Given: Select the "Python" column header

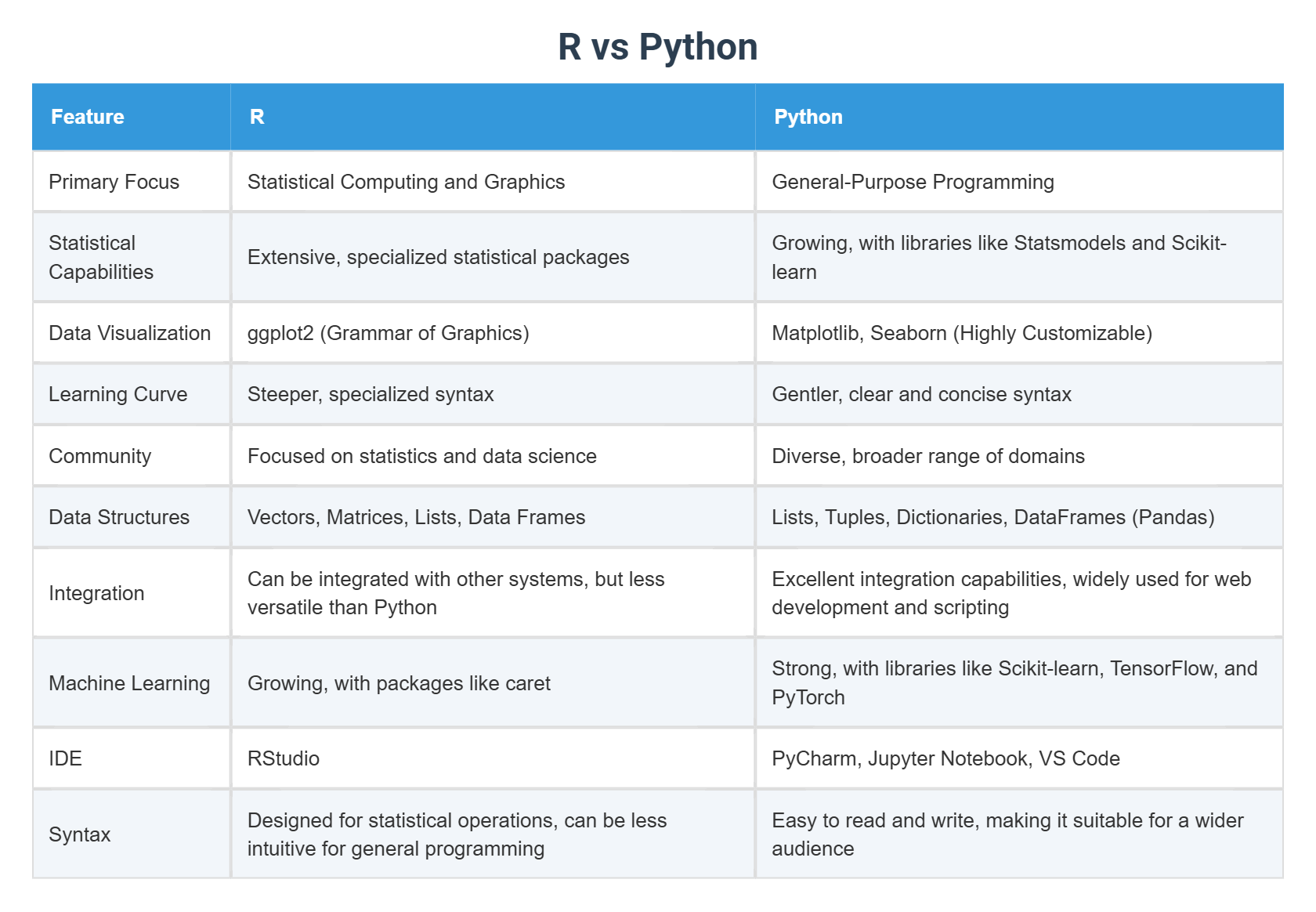Looking at the screenshot, I should pyautogui.click(x=1019, y=117).
